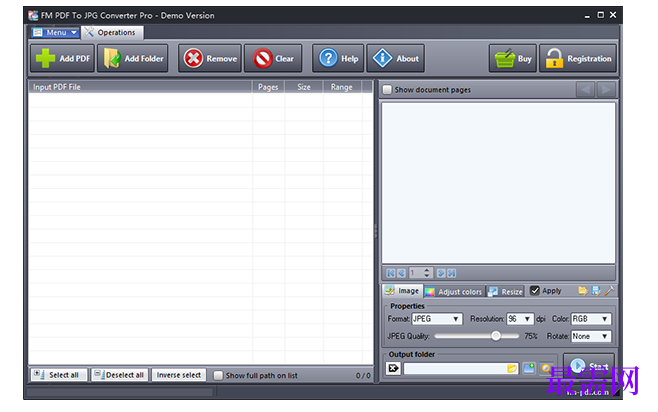Remove the selected PDF with Remove
658x412 pixels.
(x=210, y=58)
